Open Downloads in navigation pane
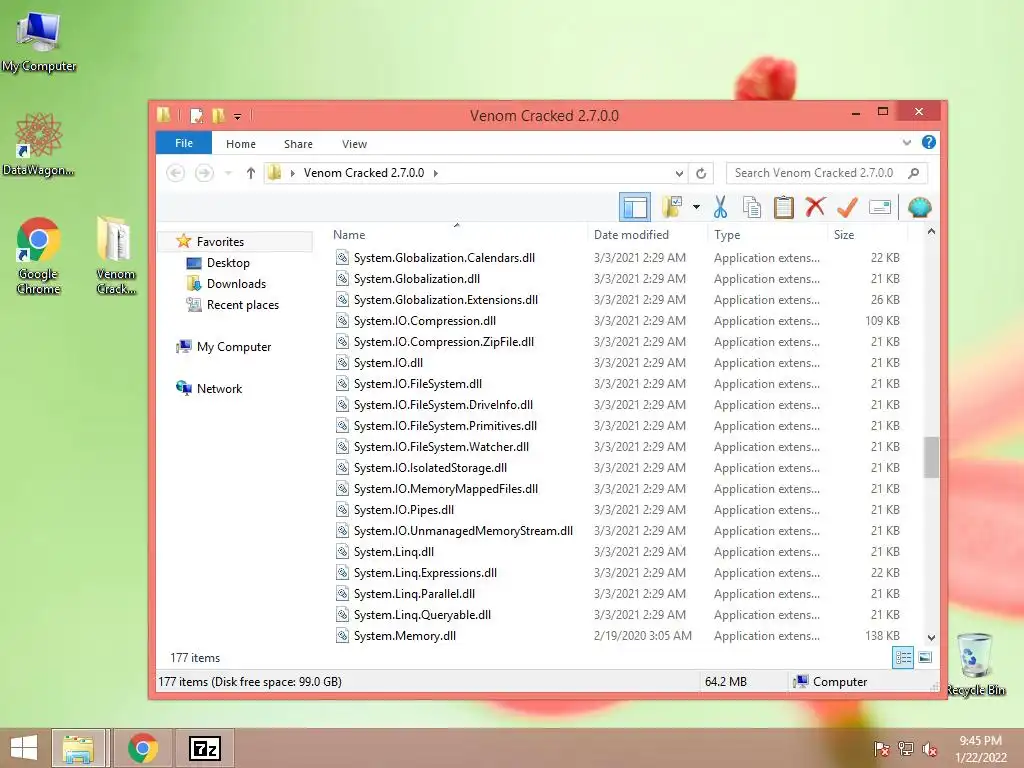 point(236,283)
